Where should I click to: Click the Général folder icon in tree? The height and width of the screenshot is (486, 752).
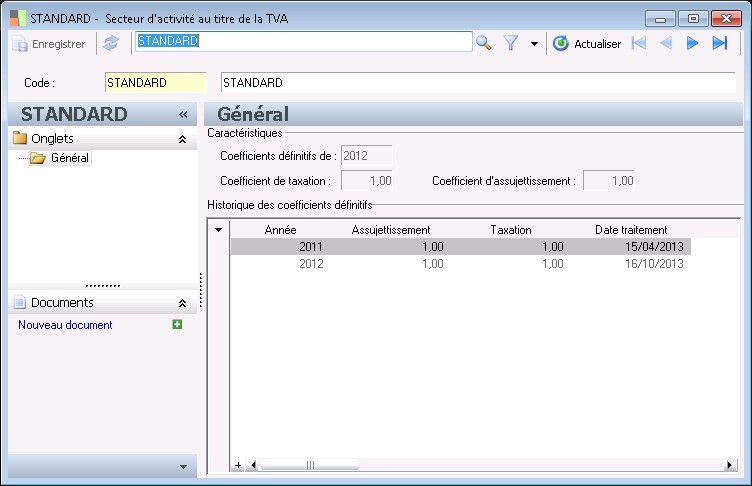pyautogui.click(x=37, y=158)
